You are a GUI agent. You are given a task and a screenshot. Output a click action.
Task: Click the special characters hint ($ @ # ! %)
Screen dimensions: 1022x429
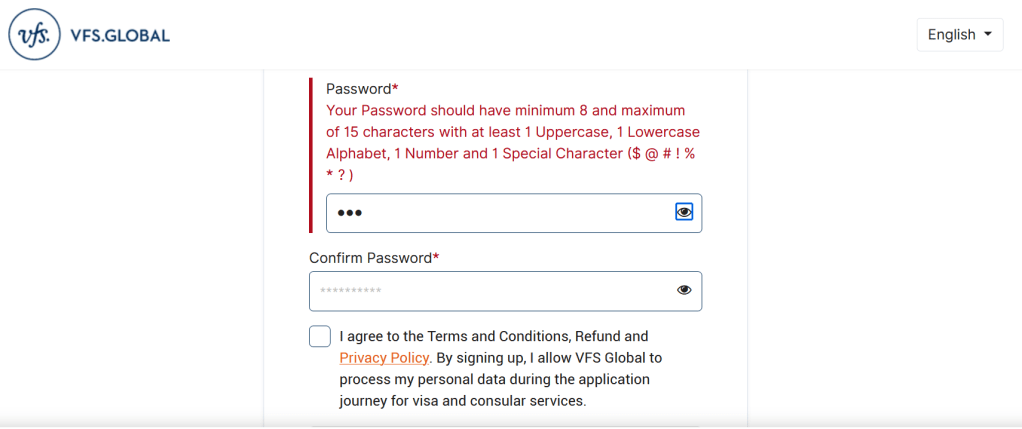coord(660,154)
